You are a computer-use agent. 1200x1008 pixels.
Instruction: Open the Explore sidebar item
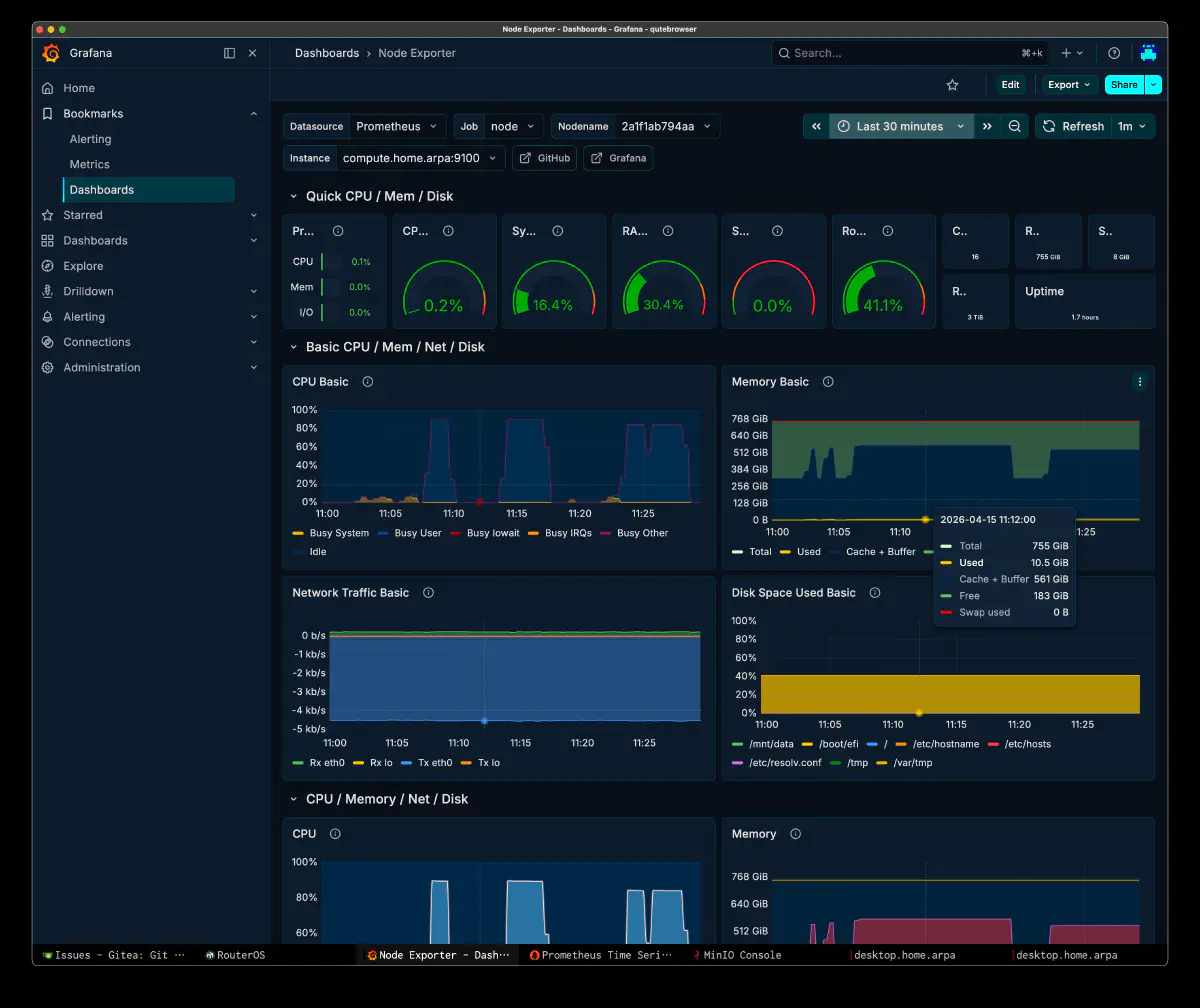click(83, 266)
